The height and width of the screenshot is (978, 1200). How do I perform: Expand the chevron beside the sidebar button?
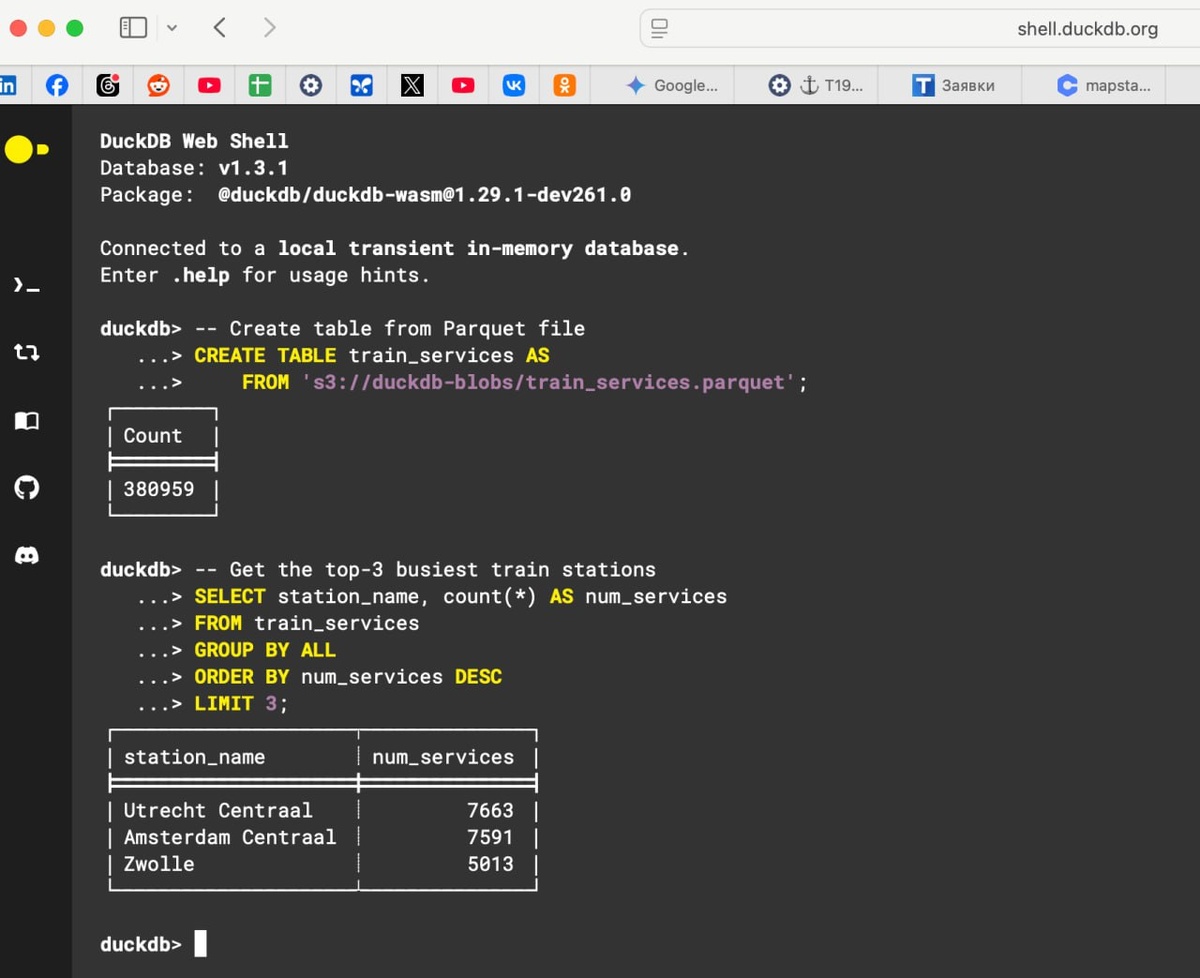coord(172,28)
